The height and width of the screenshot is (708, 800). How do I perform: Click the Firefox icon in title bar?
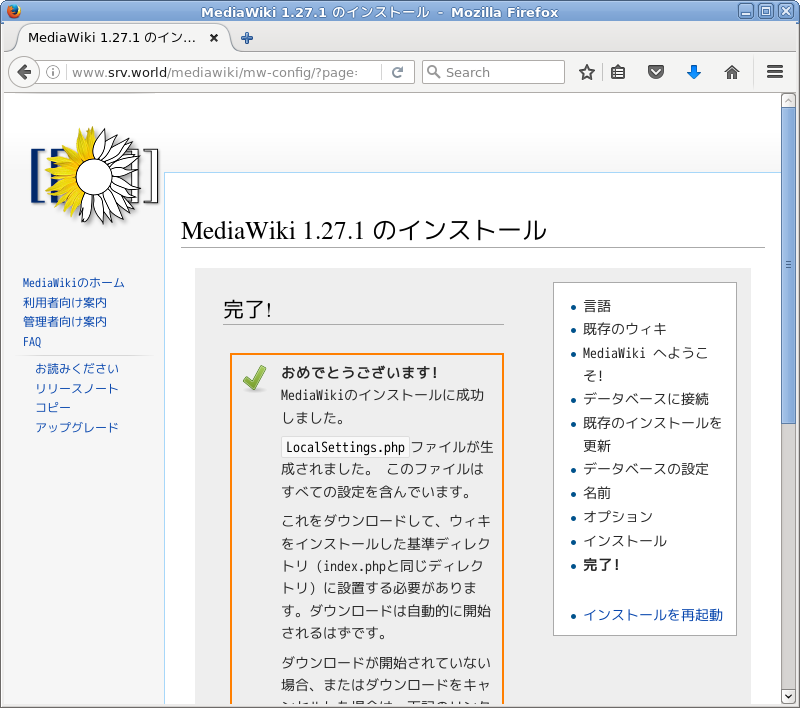coord(14,11)
